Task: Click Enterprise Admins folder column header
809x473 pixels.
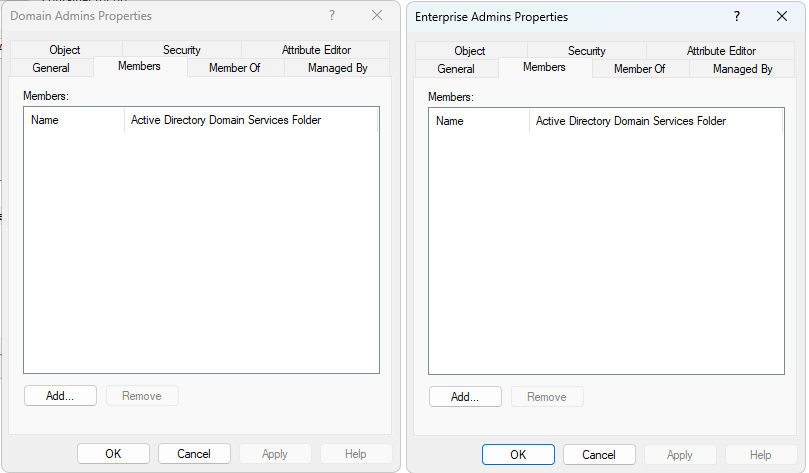Action: [x=655, y=121]
